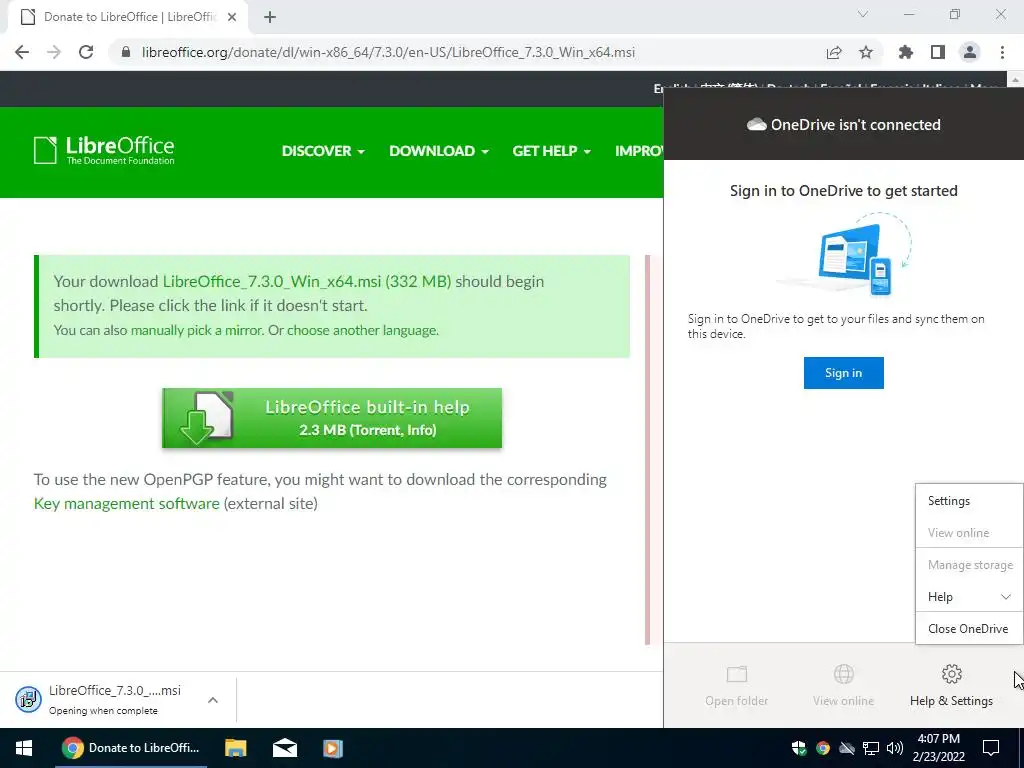
Task: Open the Windows Start menu
Action: pyautogui.click(x=24, y=748)
